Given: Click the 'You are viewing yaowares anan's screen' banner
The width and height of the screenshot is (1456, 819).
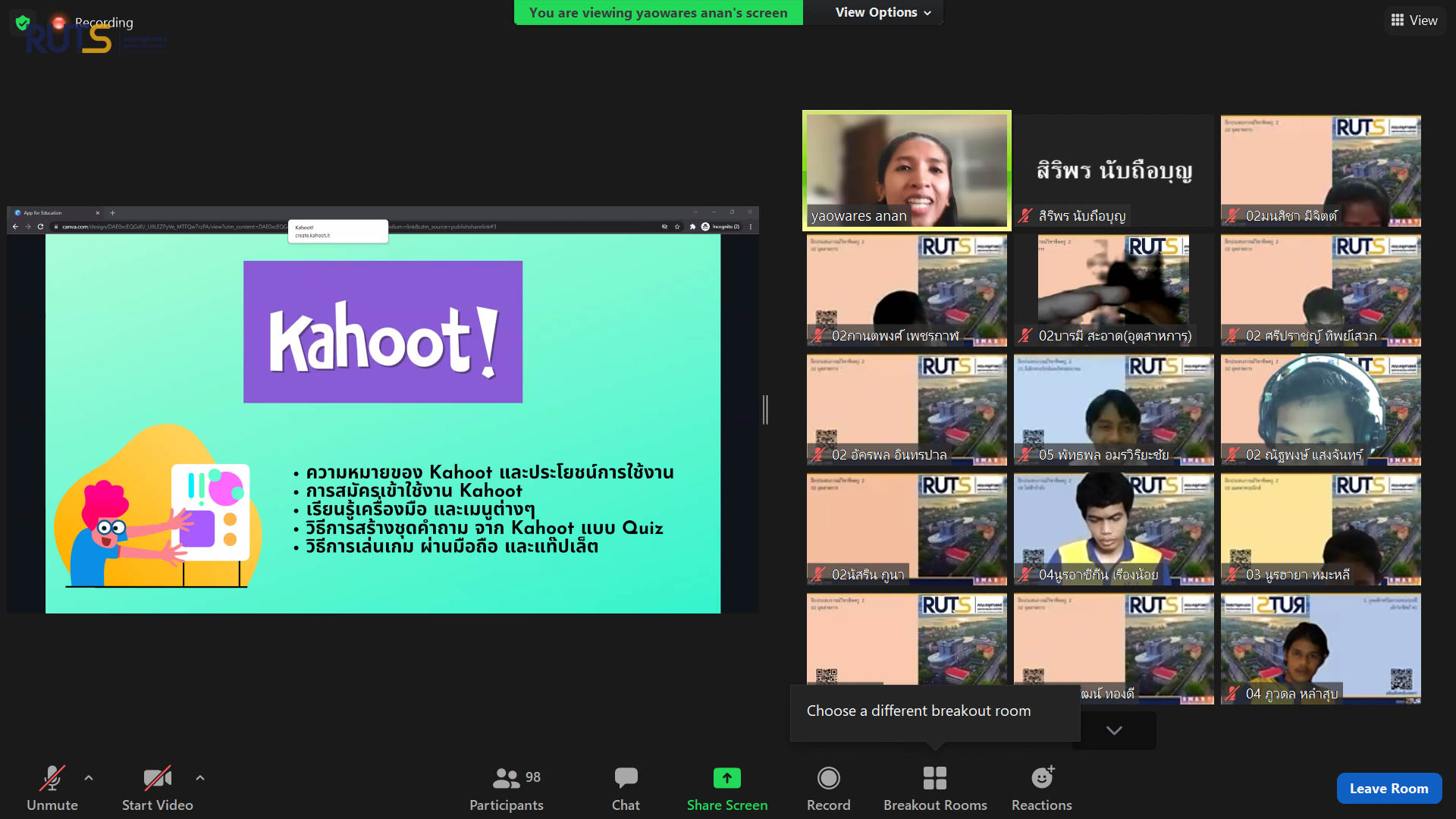Looking at the screenshot, I should click(x=658, y=13).
